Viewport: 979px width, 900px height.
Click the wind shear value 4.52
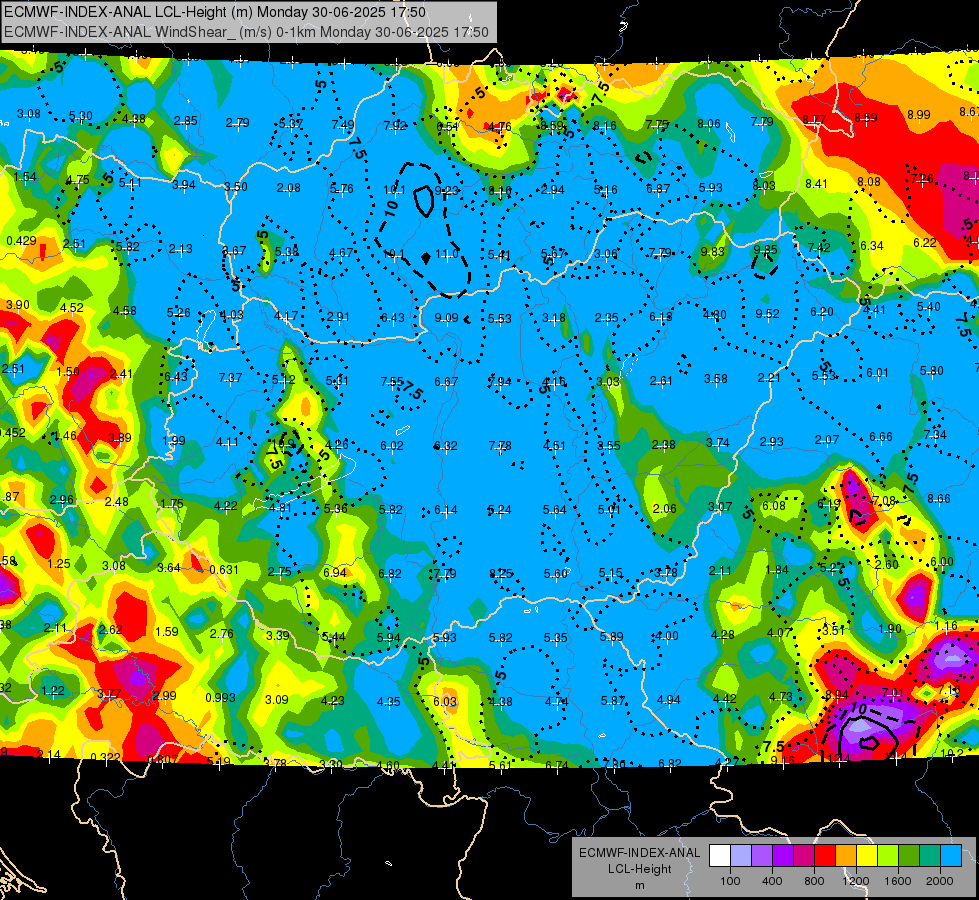pos(72,307)
